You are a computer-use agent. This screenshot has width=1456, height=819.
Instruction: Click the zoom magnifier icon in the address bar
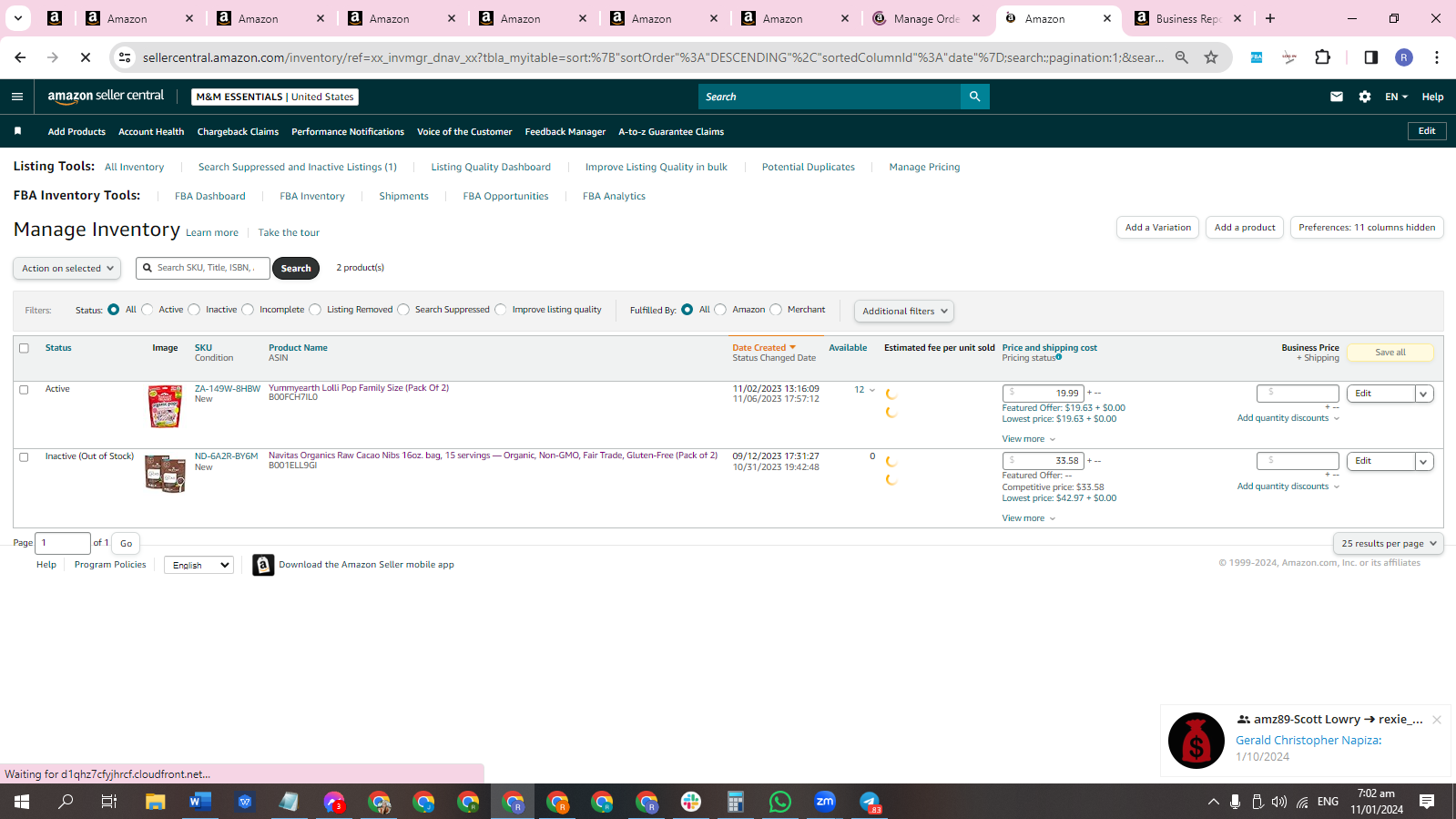1182,57
